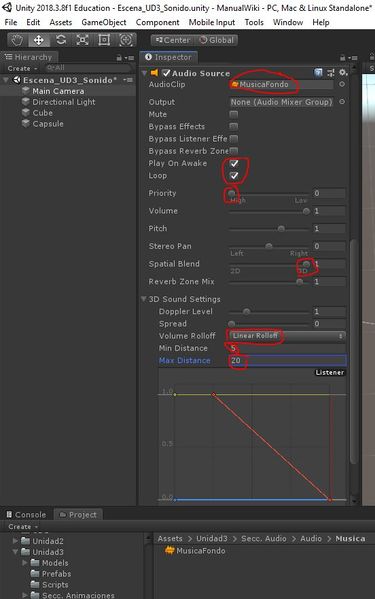Switch to the Inspector tab
375x599 pixels.
coord(169,57)
